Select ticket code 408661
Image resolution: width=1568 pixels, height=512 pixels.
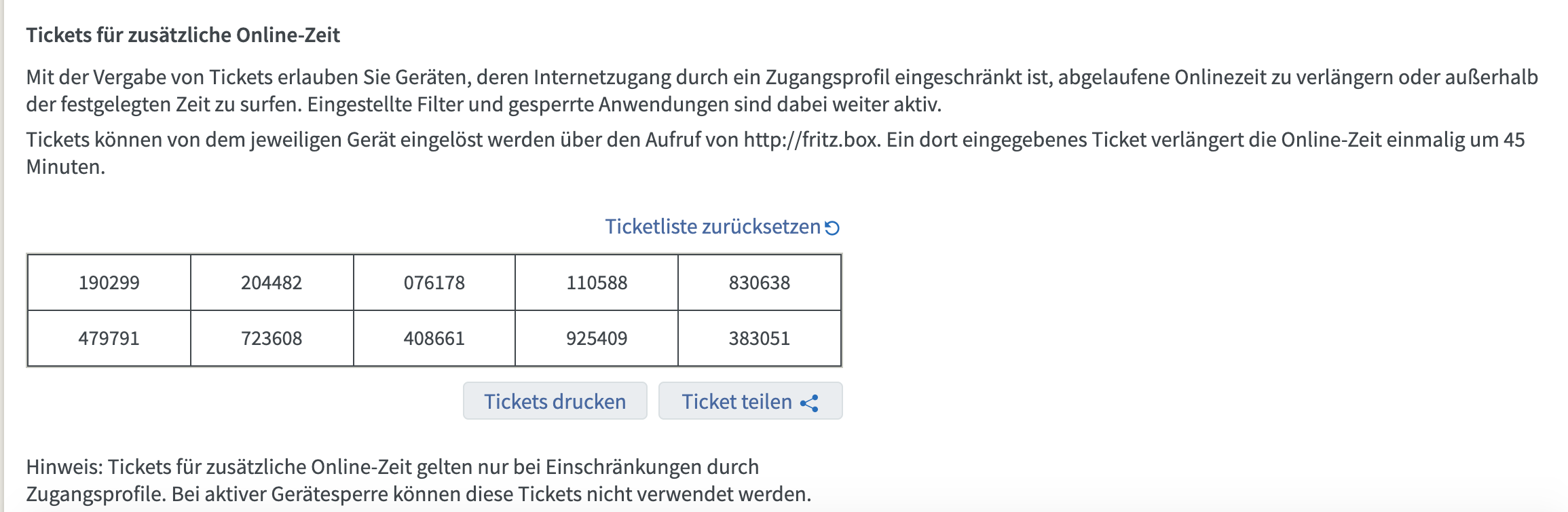coord(434,338)
